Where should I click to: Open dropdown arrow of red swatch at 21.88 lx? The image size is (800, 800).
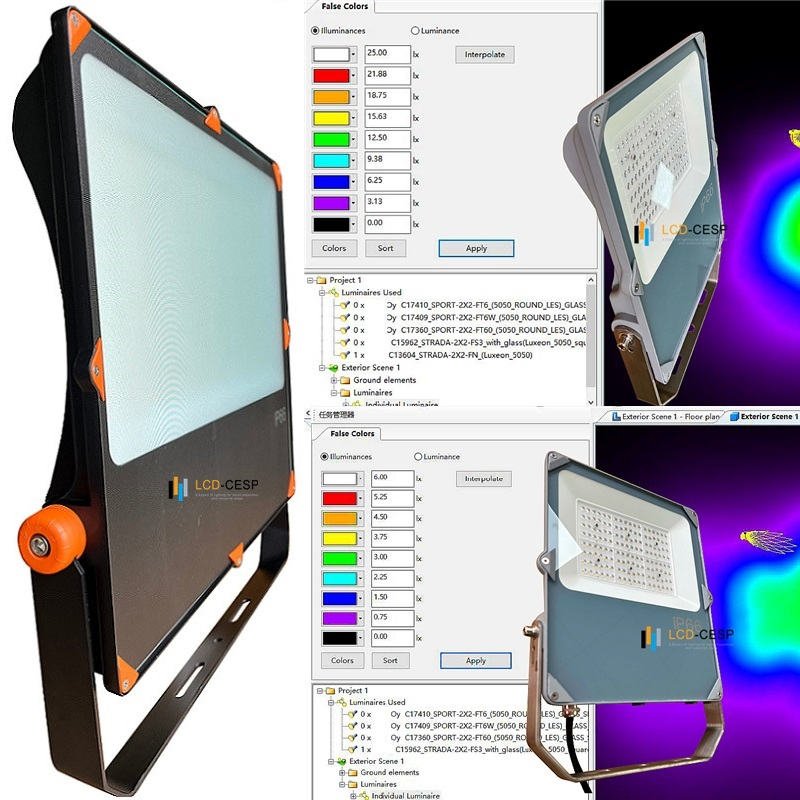(x=353, y=75)
